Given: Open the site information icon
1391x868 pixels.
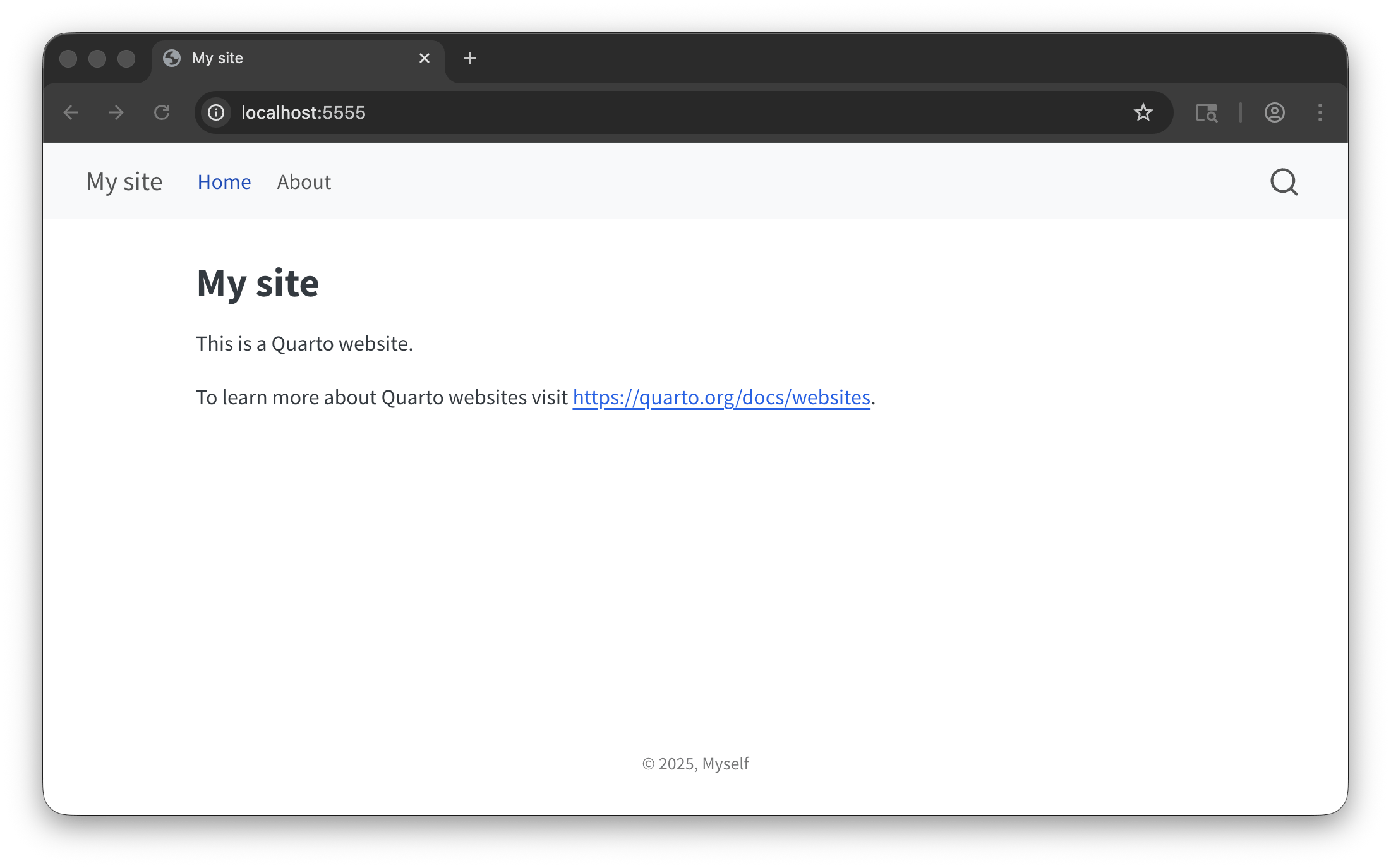Looking at the screenshot, I should coord(216,112).
